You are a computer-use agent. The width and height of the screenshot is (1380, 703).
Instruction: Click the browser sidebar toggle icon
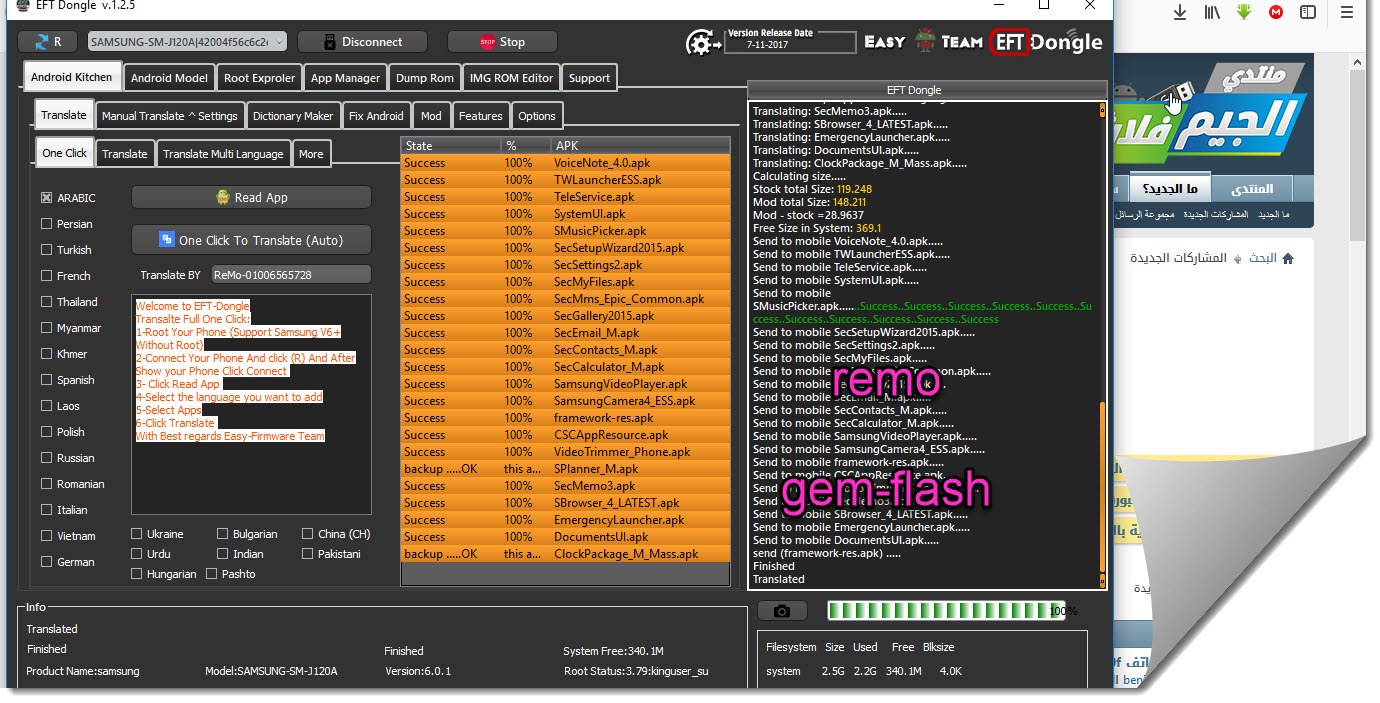coord(1308,12)
